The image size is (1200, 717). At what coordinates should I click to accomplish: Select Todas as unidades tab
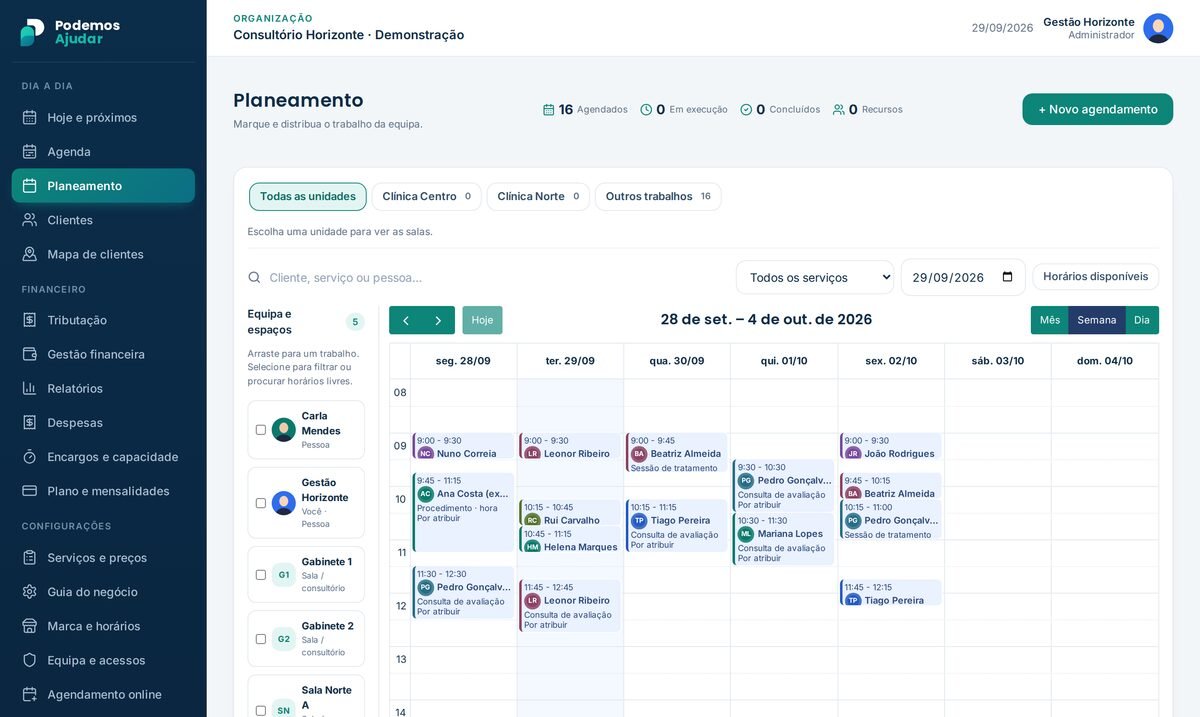coord(308,196)
